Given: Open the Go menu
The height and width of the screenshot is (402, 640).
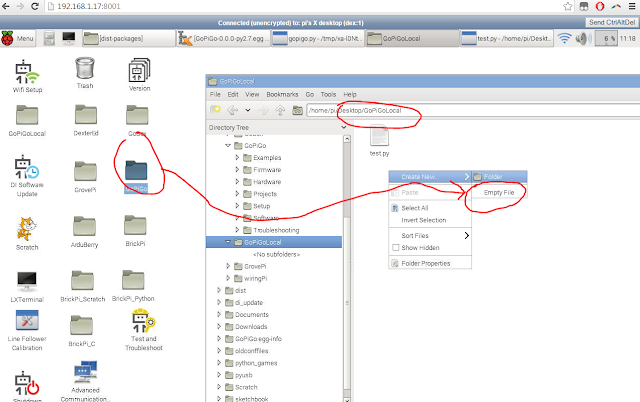Looking at the screenshot, I should [310, 94].
